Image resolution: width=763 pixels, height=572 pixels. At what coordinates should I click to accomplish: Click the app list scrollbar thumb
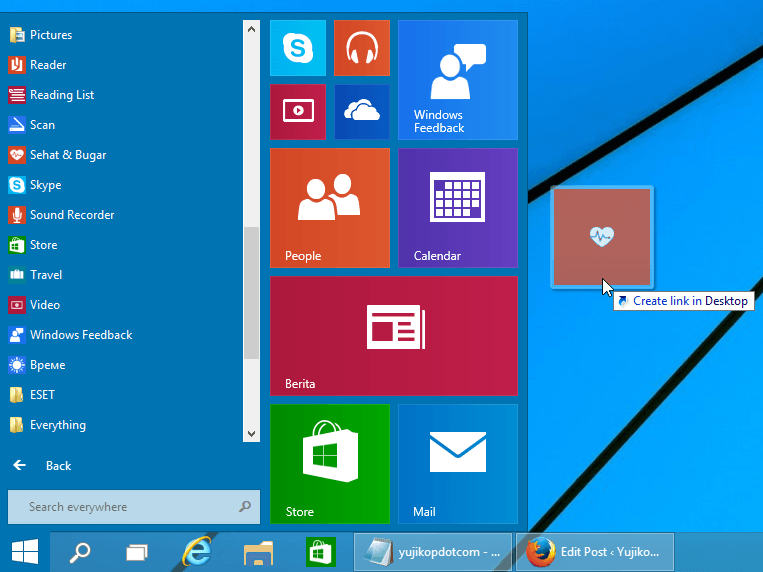[x=251, y=293]
